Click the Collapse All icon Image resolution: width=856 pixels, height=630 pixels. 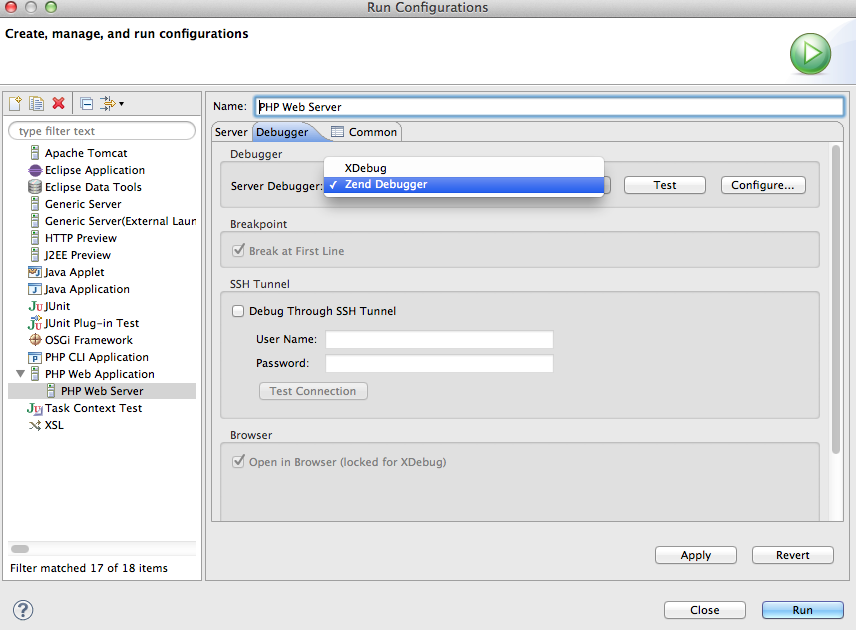click(x=86, y=103)
